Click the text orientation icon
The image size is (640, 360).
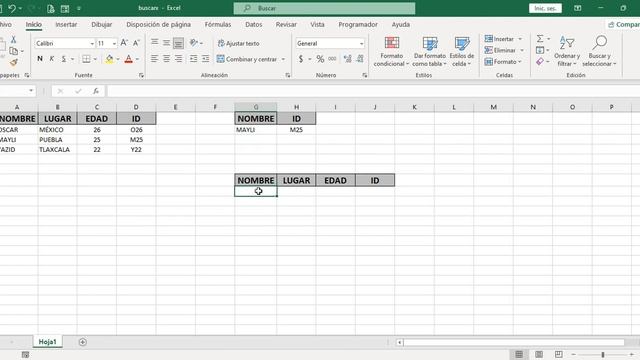coord(193,42)
